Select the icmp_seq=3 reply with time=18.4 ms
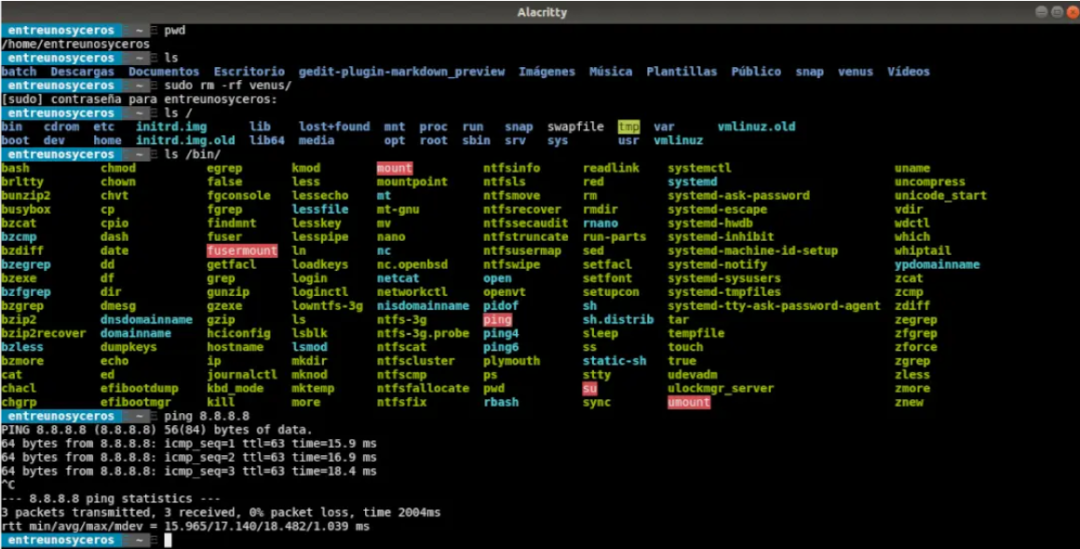1080x549 pixels. click(189, 471)
